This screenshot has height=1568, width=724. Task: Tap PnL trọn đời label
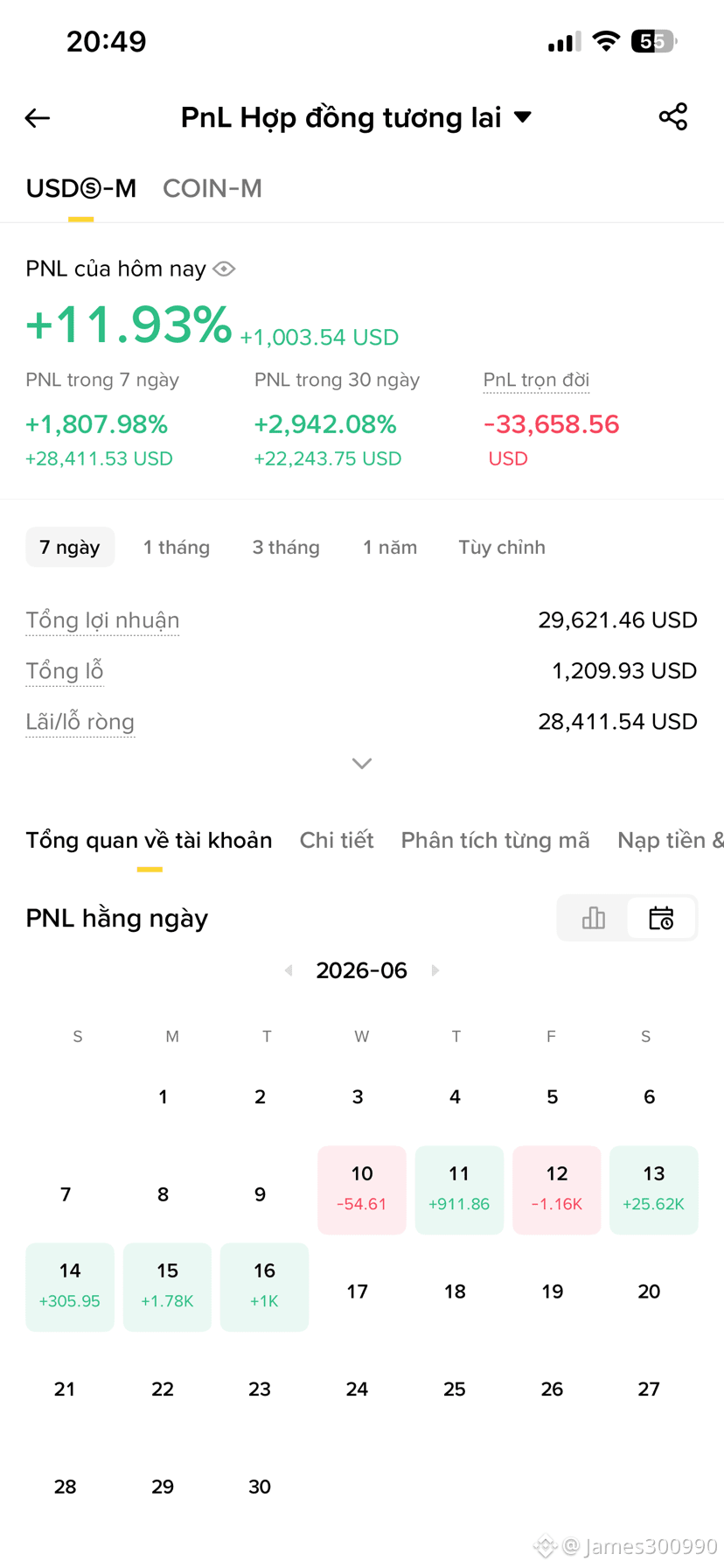[536, 380]
